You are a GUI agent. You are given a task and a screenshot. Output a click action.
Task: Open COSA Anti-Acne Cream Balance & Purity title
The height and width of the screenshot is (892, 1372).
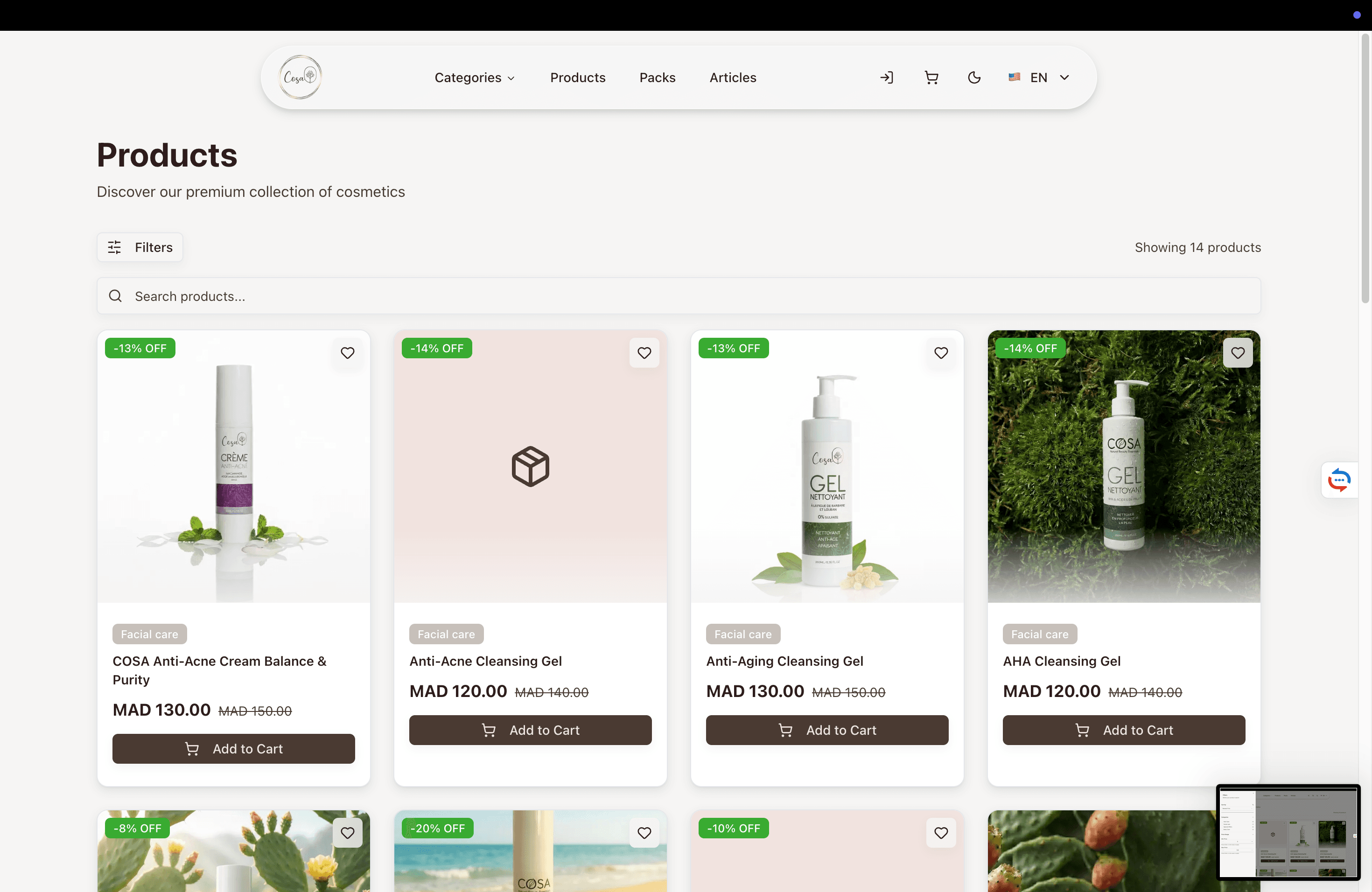coord(220,670)
